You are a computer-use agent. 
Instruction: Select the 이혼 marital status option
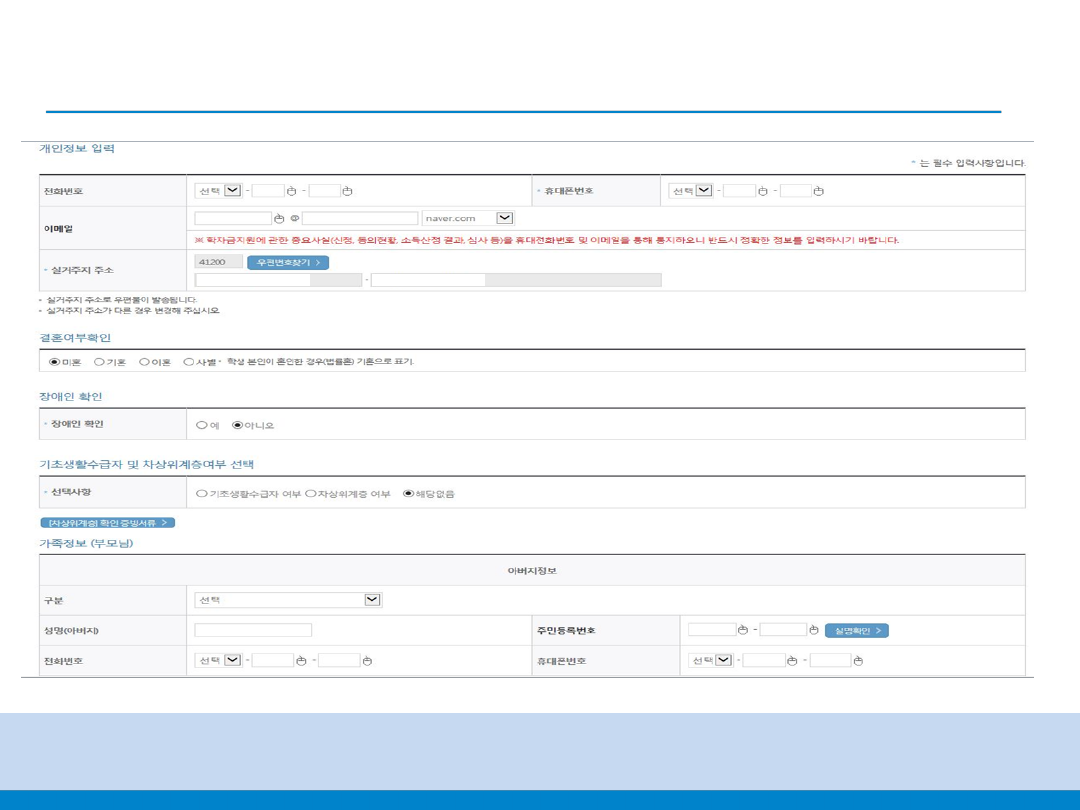144,362
